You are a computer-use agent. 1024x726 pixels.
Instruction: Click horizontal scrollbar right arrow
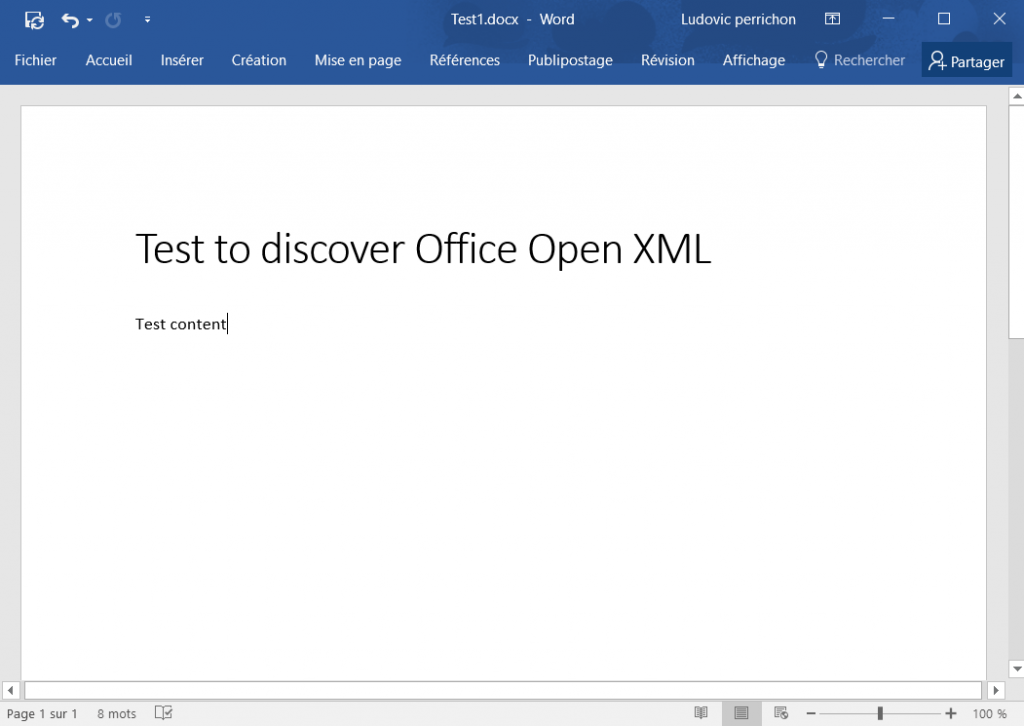tap(996, 690)
